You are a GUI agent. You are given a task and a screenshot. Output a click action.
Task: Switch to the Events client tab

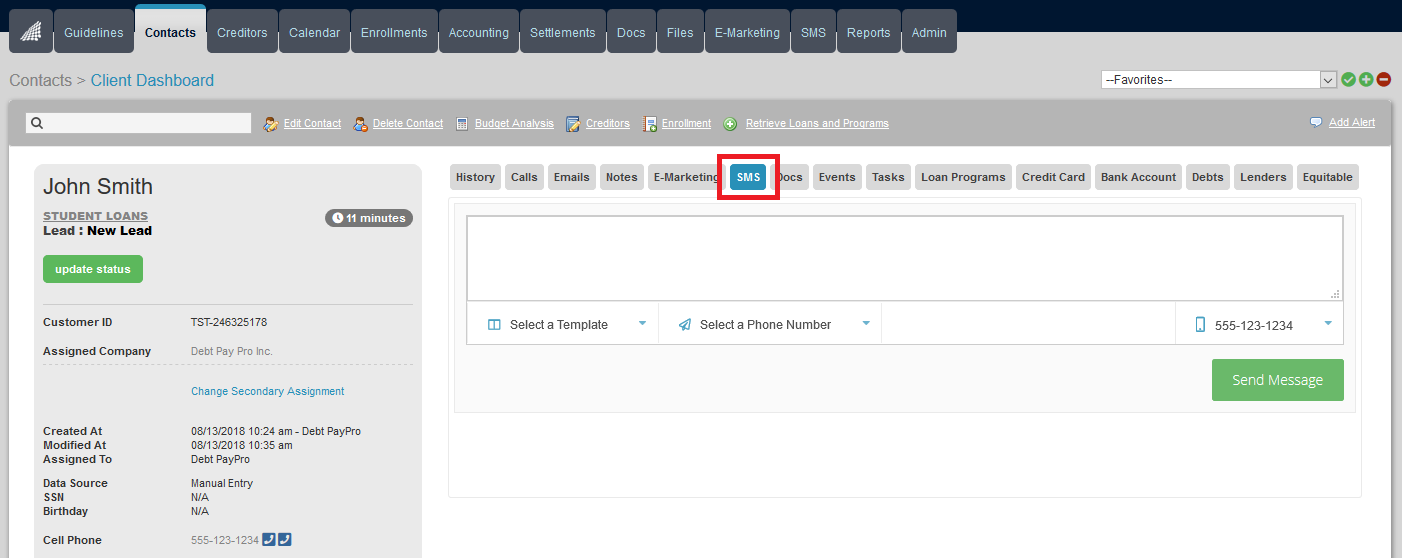(x=837, y=177)
